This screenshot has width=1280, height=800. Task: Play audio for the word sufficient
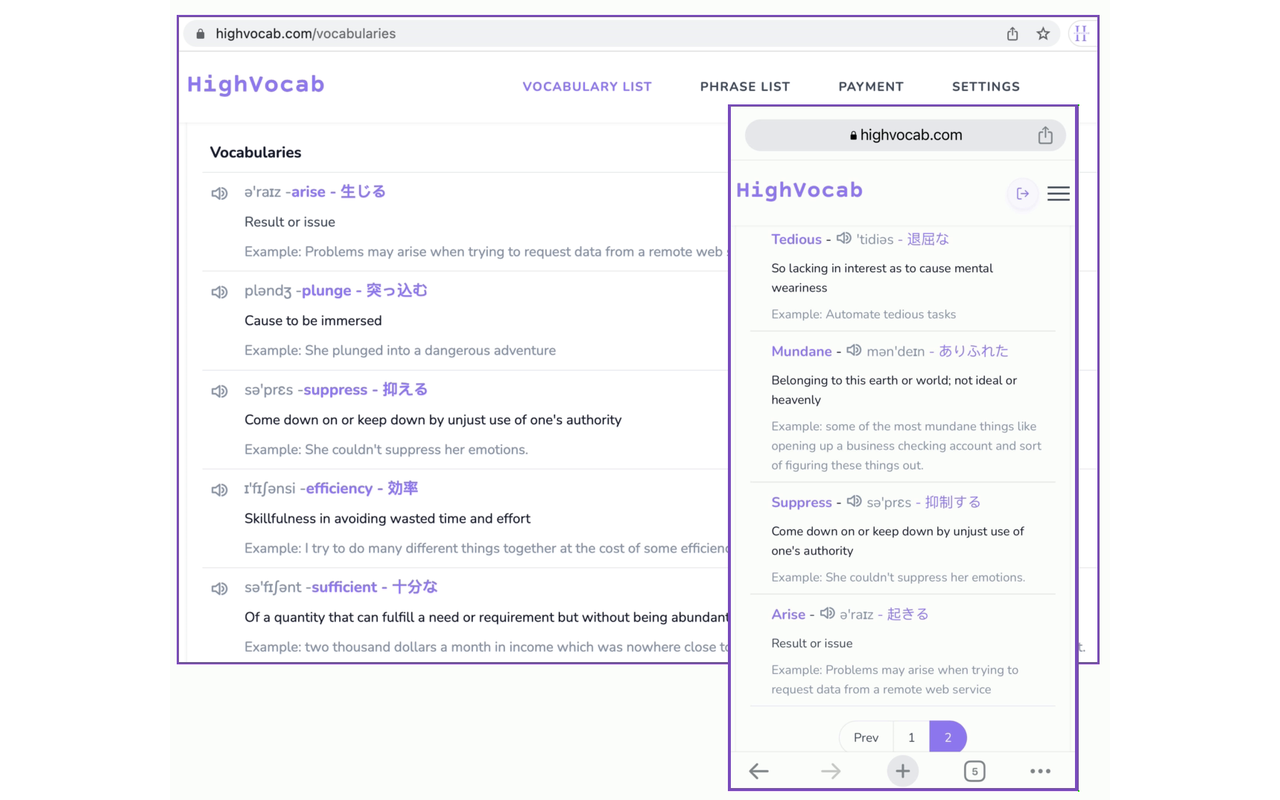tap(219, 589)
